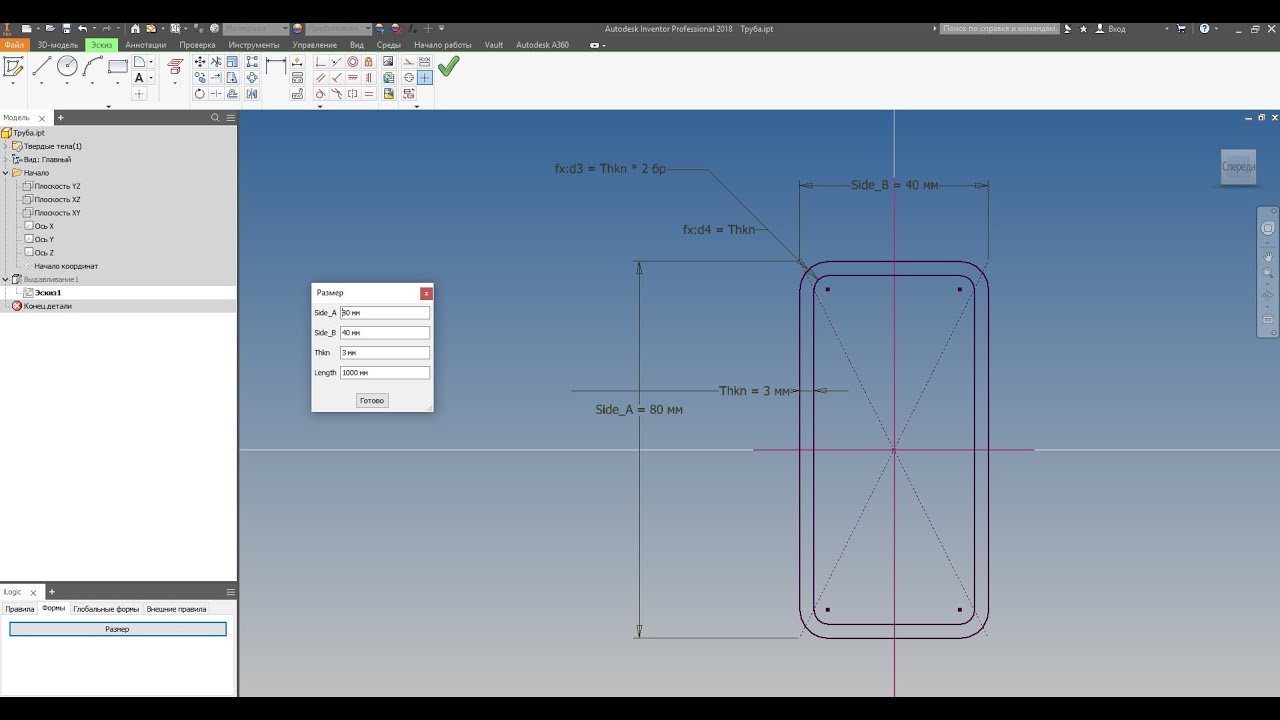Activate Pan tool in navigation bar

(x=1268, y=257)
